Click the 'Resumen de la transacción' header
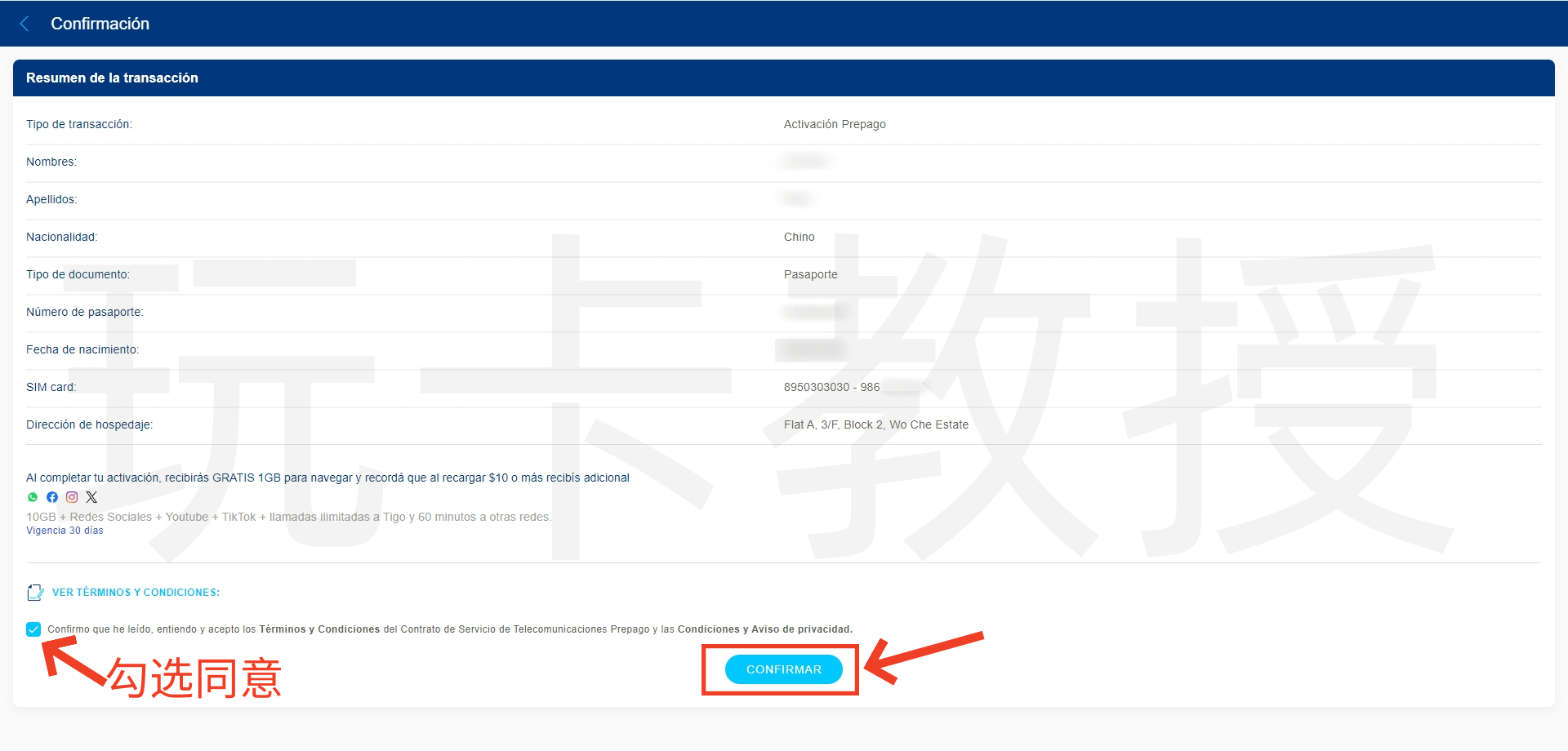Image resolution: width=1568 pixels, height=751 pixels. tap(112, 78)
